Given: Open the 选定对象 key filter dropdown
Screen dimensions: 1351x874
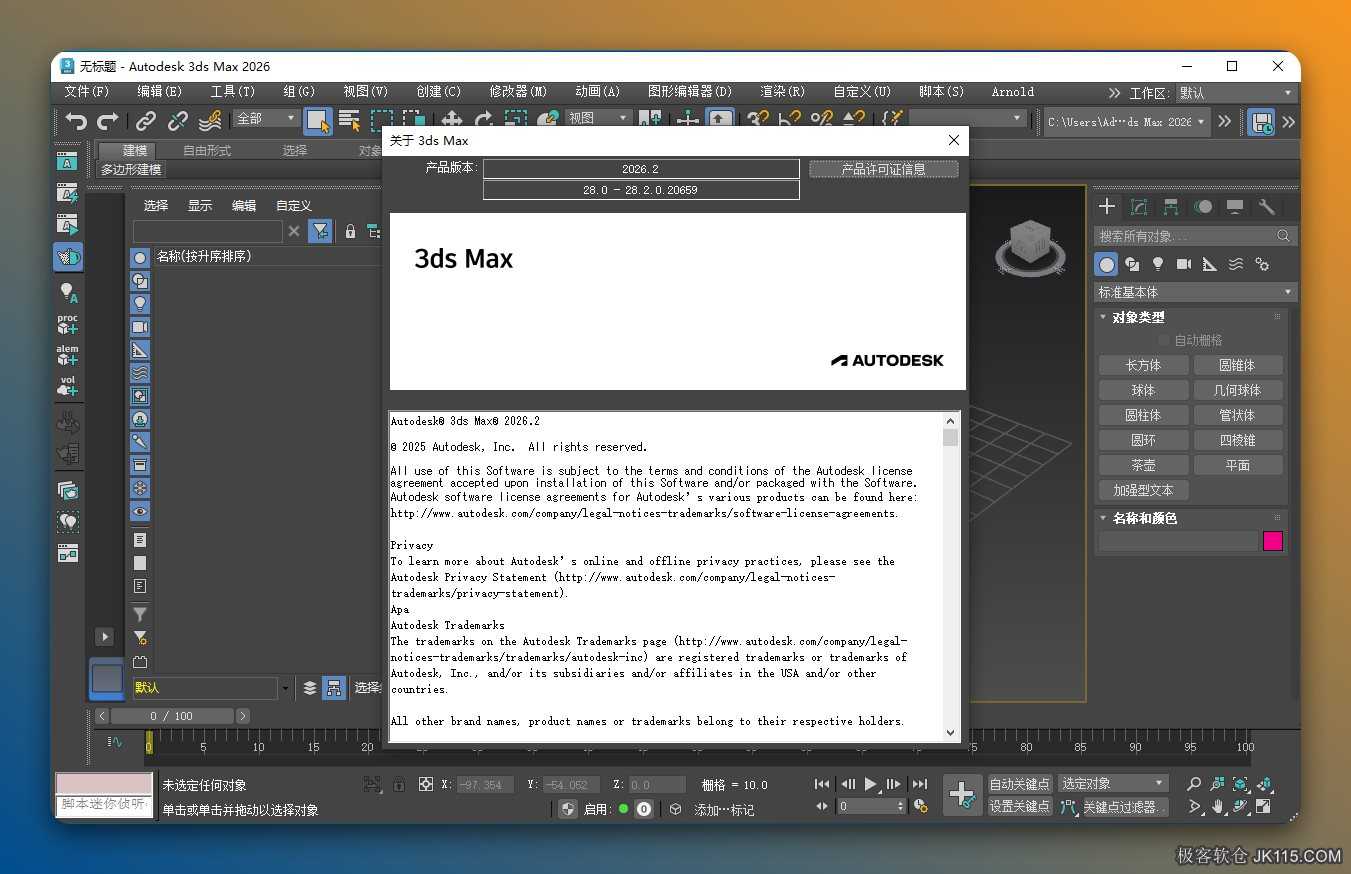Looking at the screenshot, I should pyautogui.click(x=1113, y=784).
